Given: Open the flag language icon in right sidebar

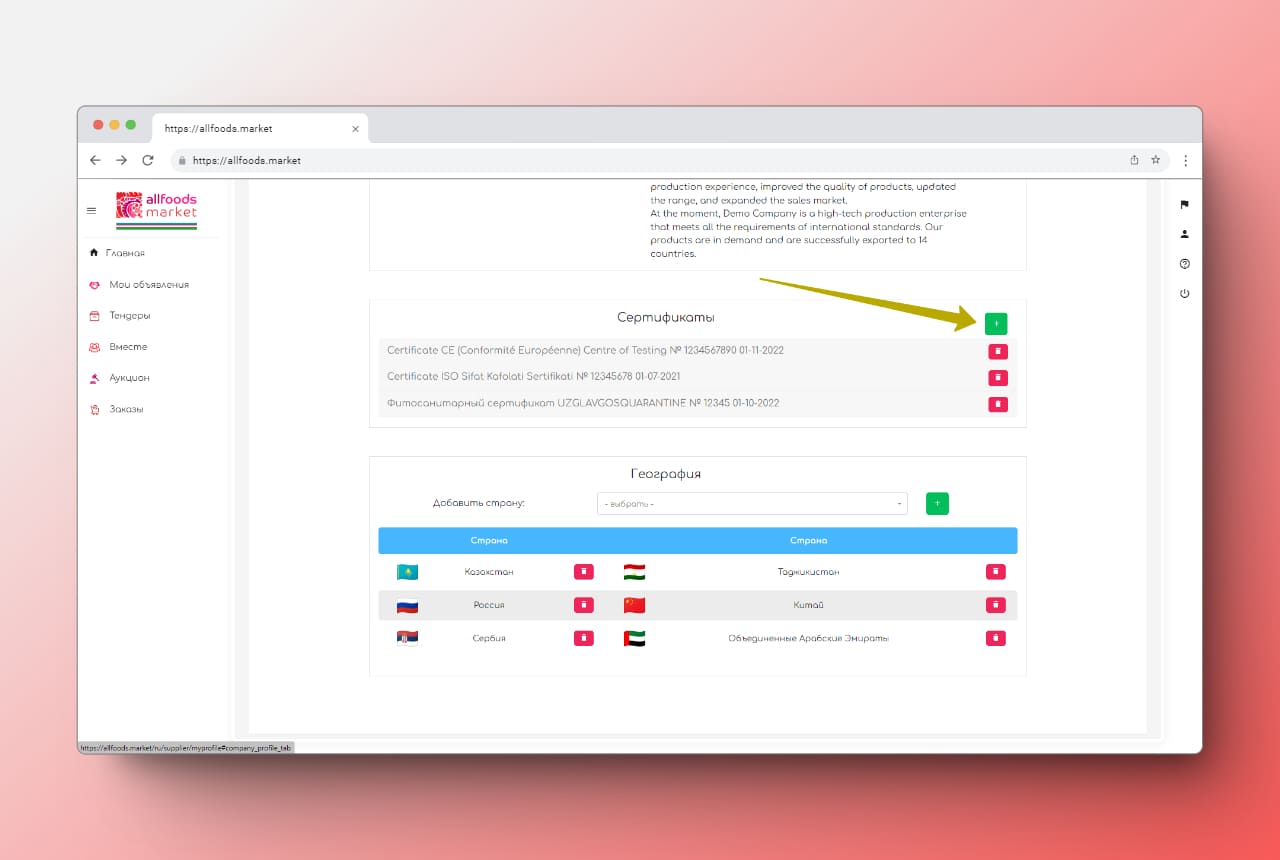Looking at the screenshot, I should (x=1185, y=205).
